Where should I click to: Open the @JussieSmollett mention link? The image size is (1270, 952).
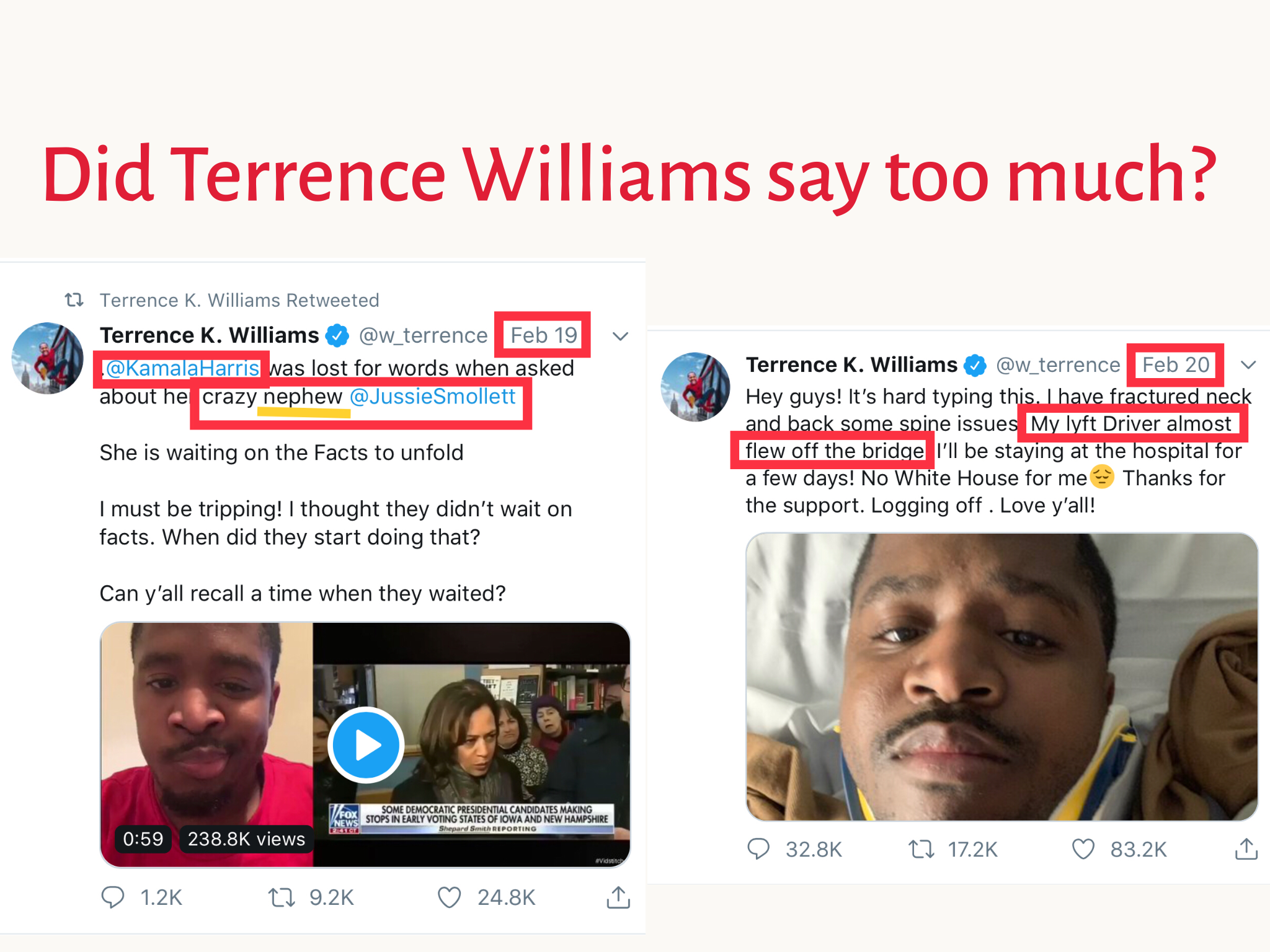[x=433, y=397]
